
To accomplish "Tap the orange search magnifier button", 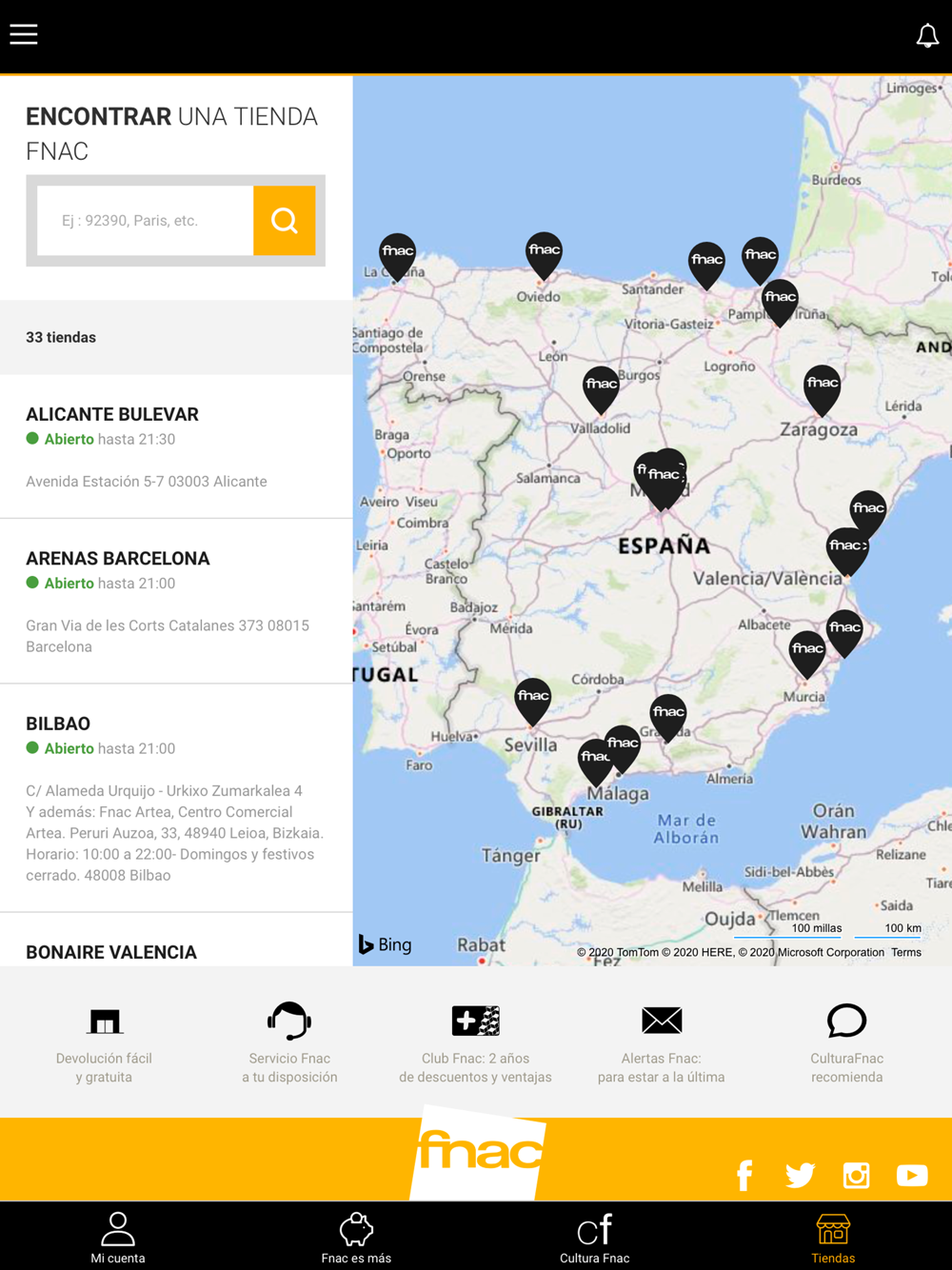I will coord(284,221).
